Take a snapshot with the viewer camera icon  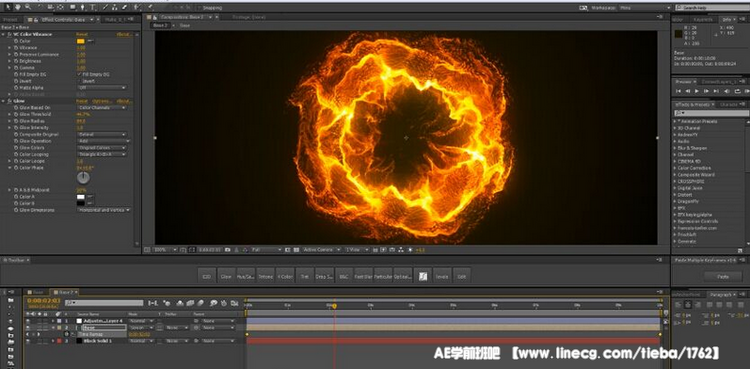pyautogui.click(x=228, y=250)
